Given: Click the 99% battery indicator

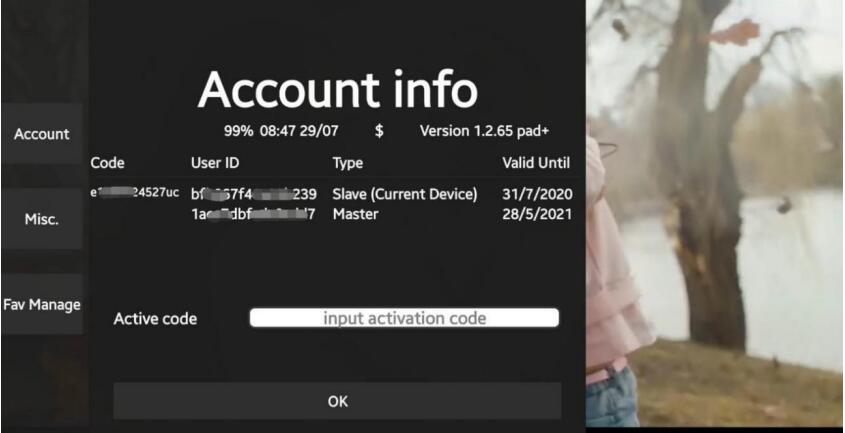Looking at the screenshot, I should click(240, 131).
